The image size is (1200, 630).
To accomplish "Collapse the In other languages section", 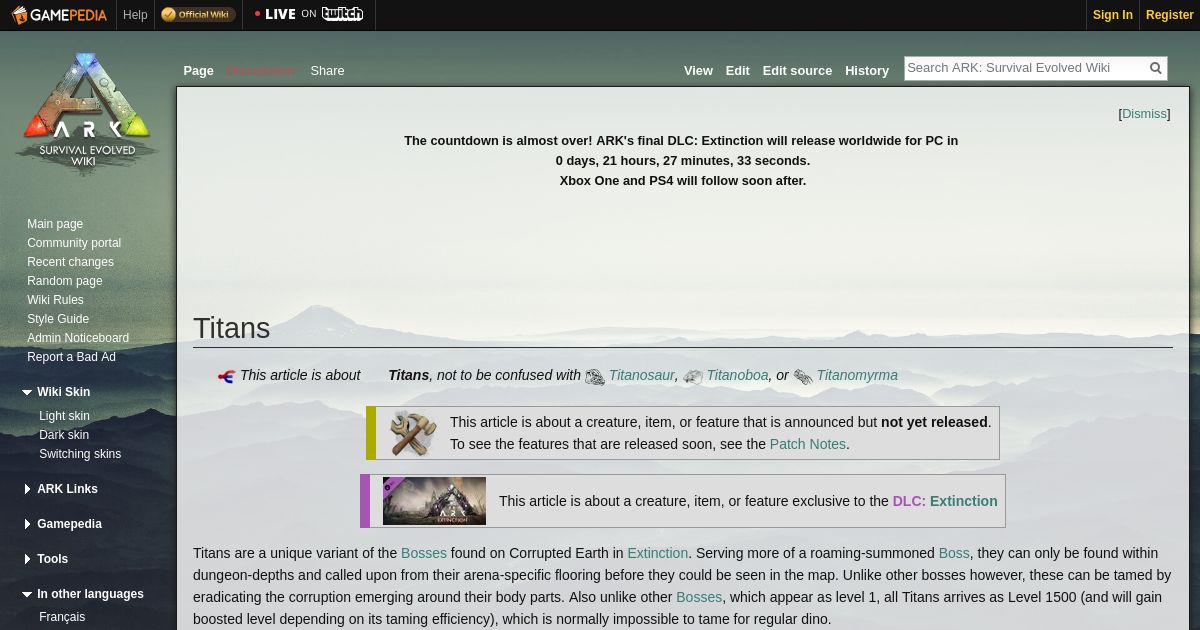I will 84,594.
